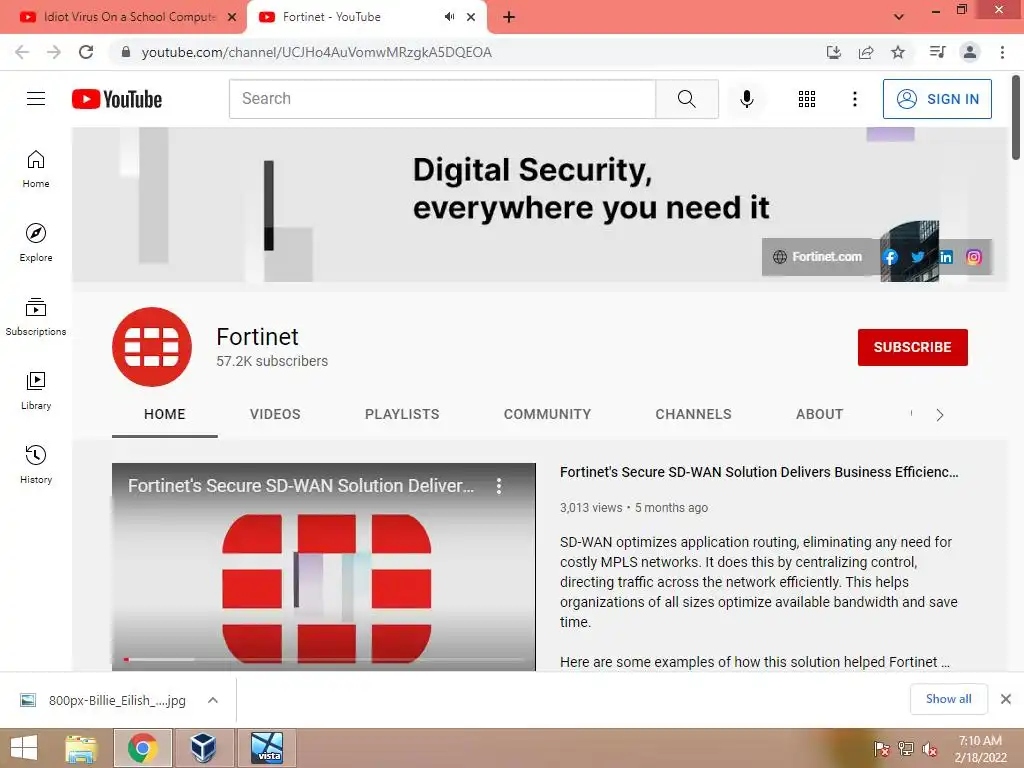The width and height of the screenshot is (1024, 768).
Task: Go to Home in sidebar
Action: [x=36, y=168]
